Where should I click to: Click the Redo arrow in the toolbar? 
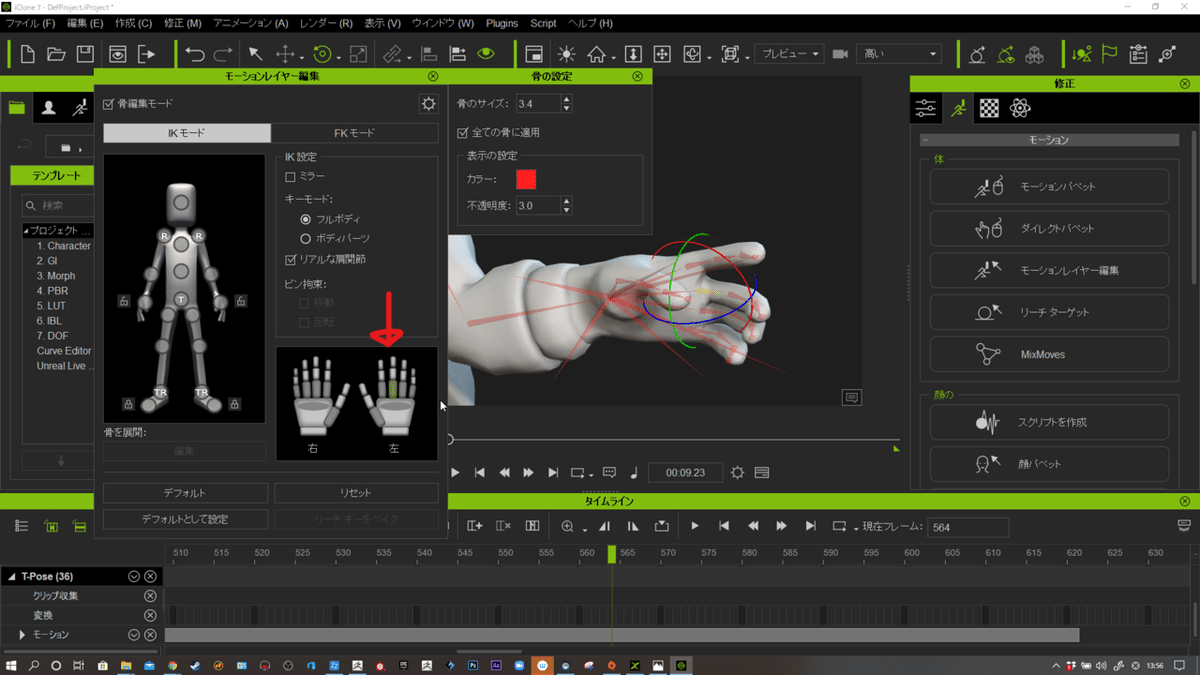tap(224, 54)
